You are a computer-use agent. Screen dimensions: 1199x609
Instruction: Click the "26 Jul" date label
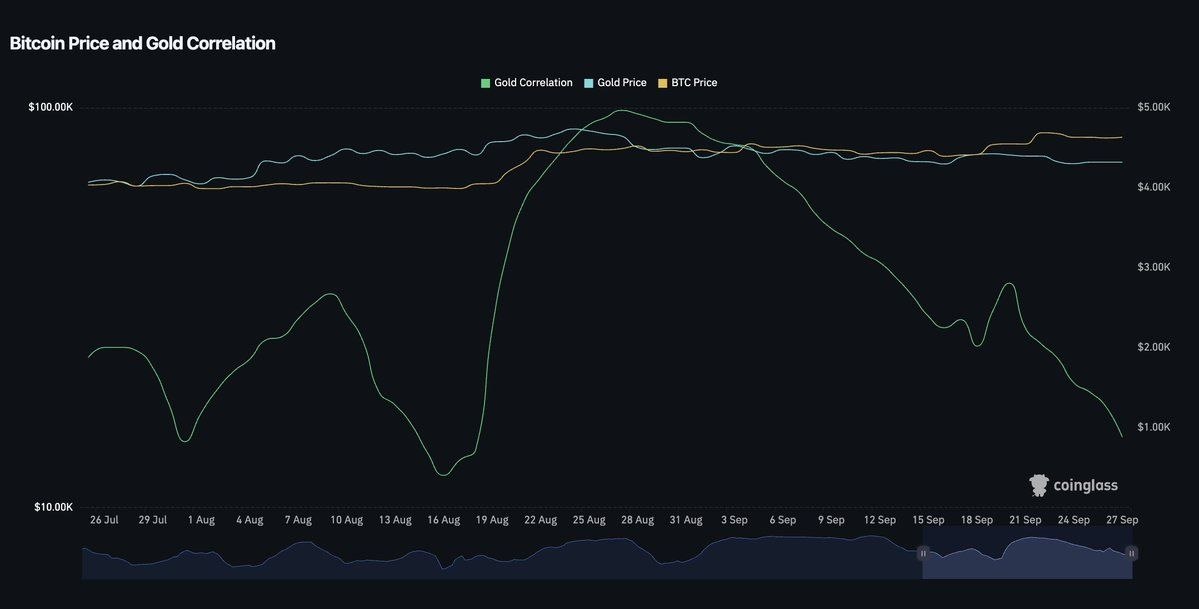(x=104, y=520)
